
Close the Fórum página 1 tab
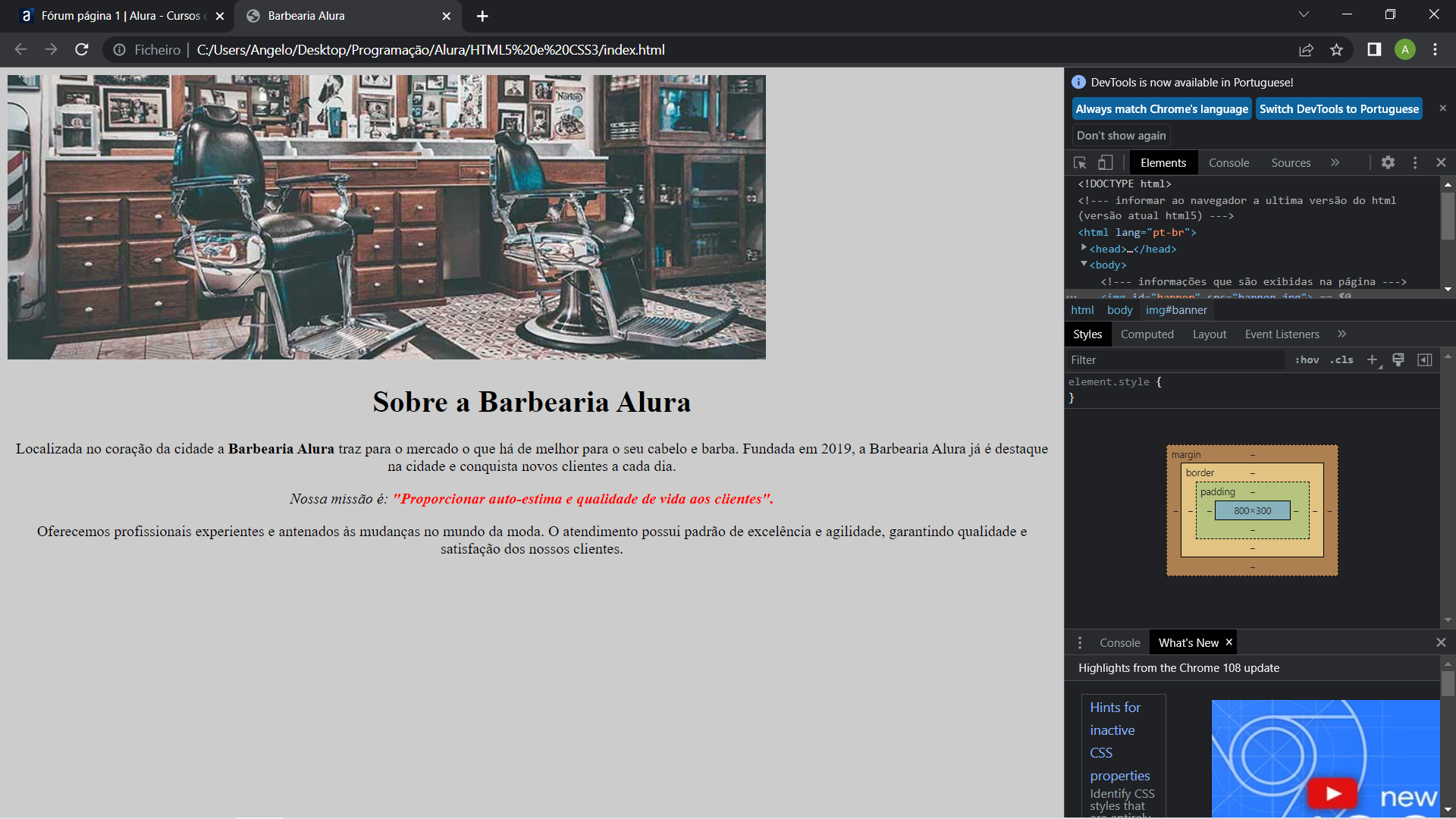[220, 16]
